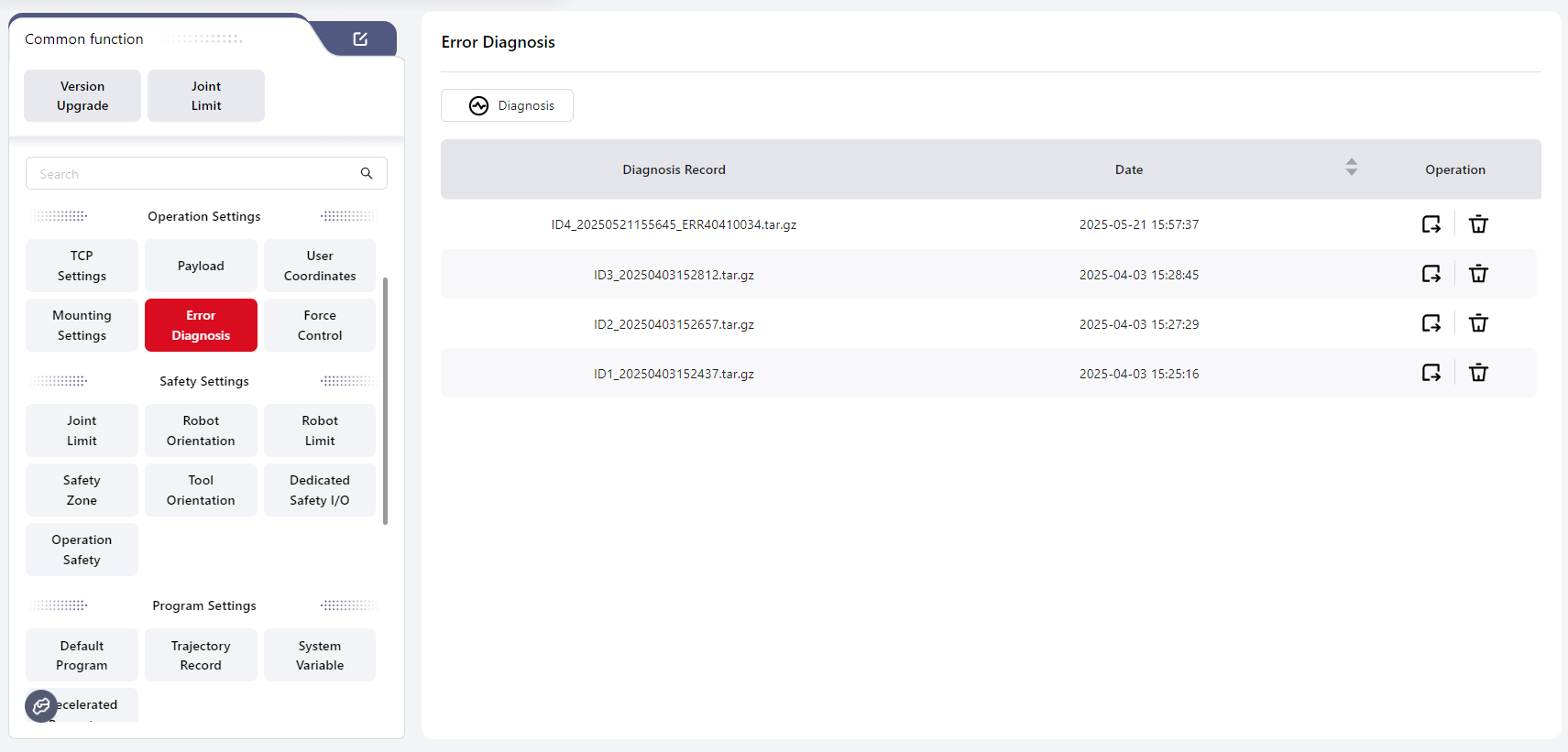
Task: Export the ID3_20250403152812 record
Action: point(1431,274)
